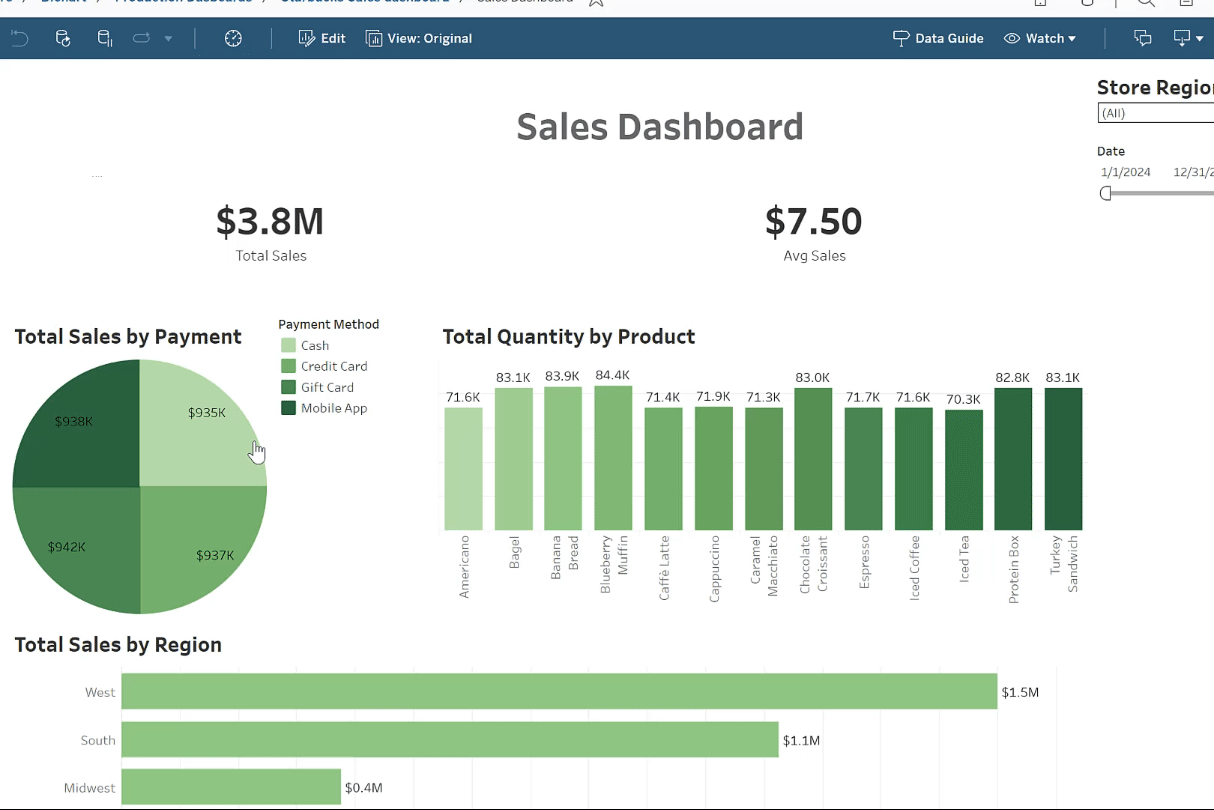Click the Replay animation loop icon
1214x810 pixels.
(141, 38)
